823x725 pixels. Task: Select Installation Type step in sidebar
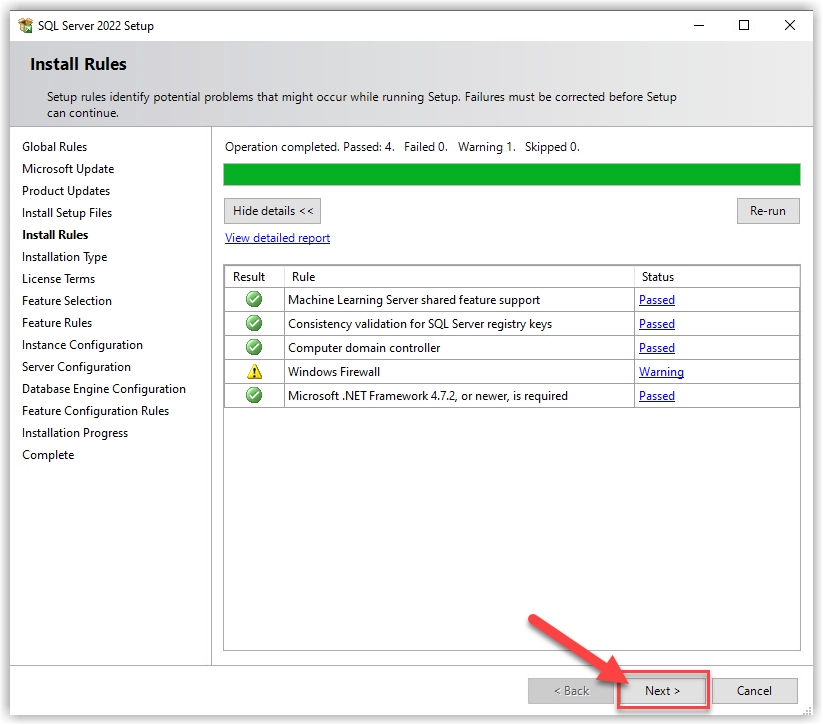(x=65, y=257)
